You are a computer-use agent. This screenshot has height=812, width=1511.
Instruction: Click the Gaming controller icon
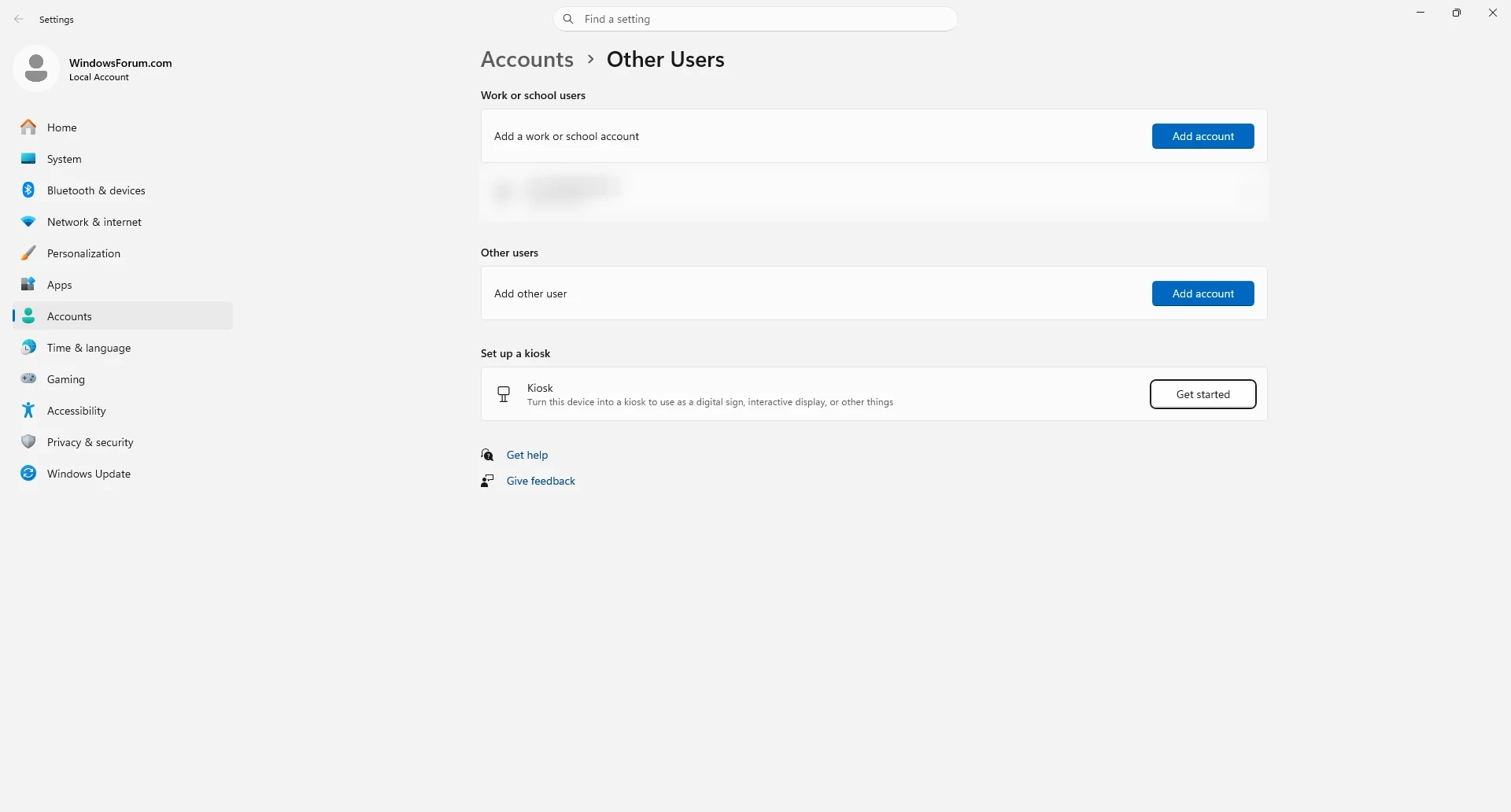coord(28,379)
